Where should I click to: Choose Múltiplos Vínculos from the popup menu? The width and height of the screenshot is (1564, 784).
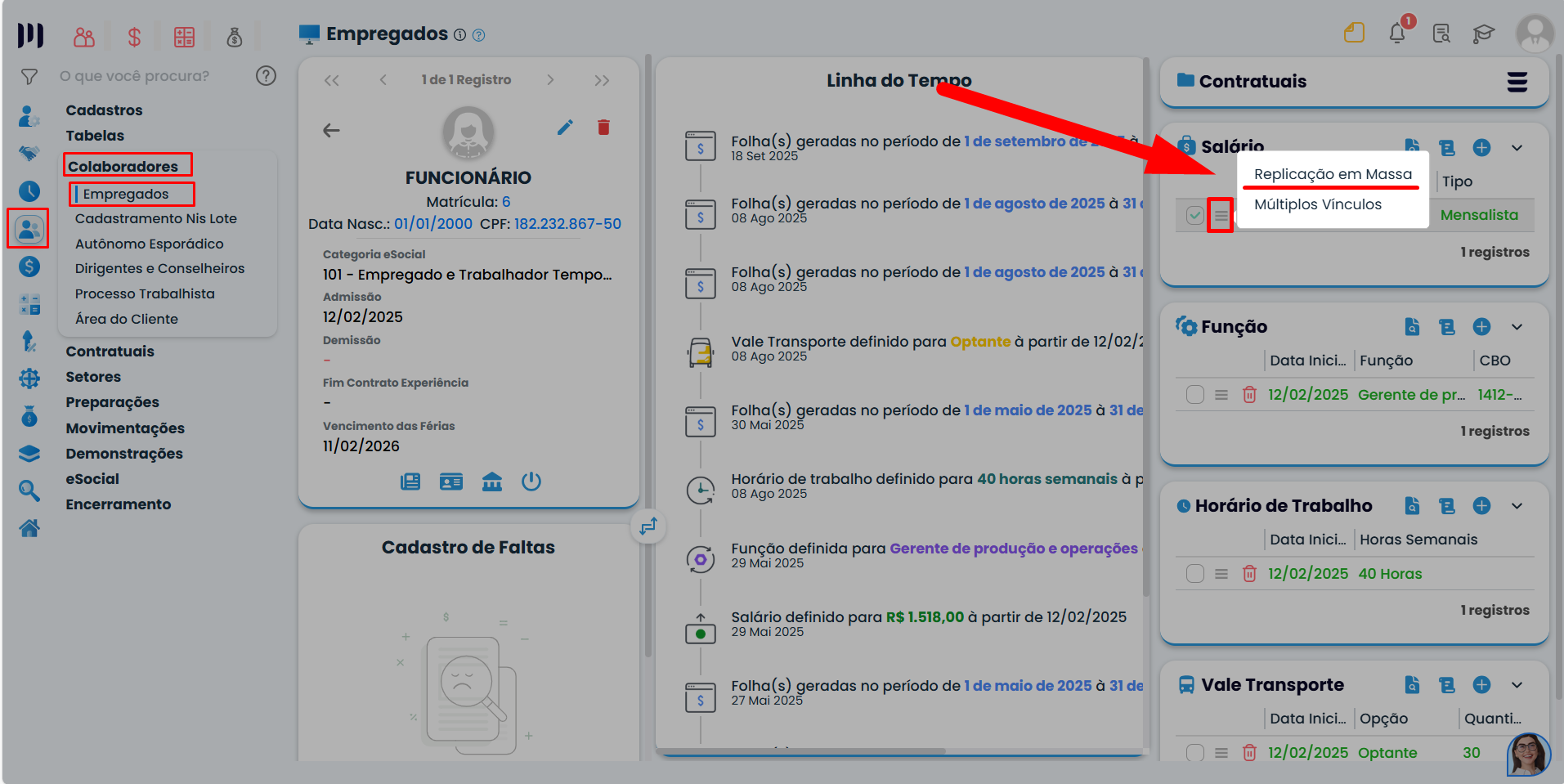point(1318,204)
